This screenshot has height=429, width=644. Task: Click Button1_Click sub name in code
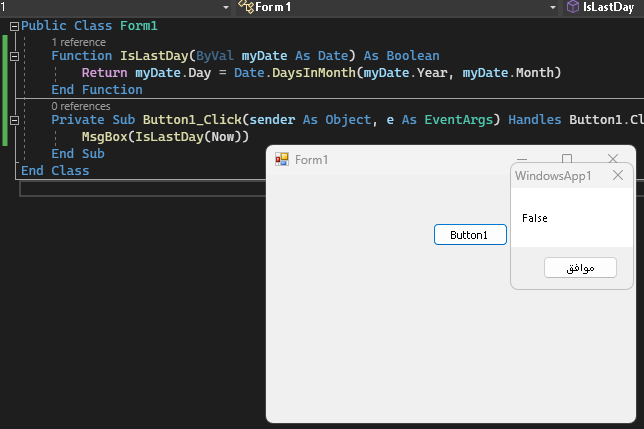[x=192, y=120]
